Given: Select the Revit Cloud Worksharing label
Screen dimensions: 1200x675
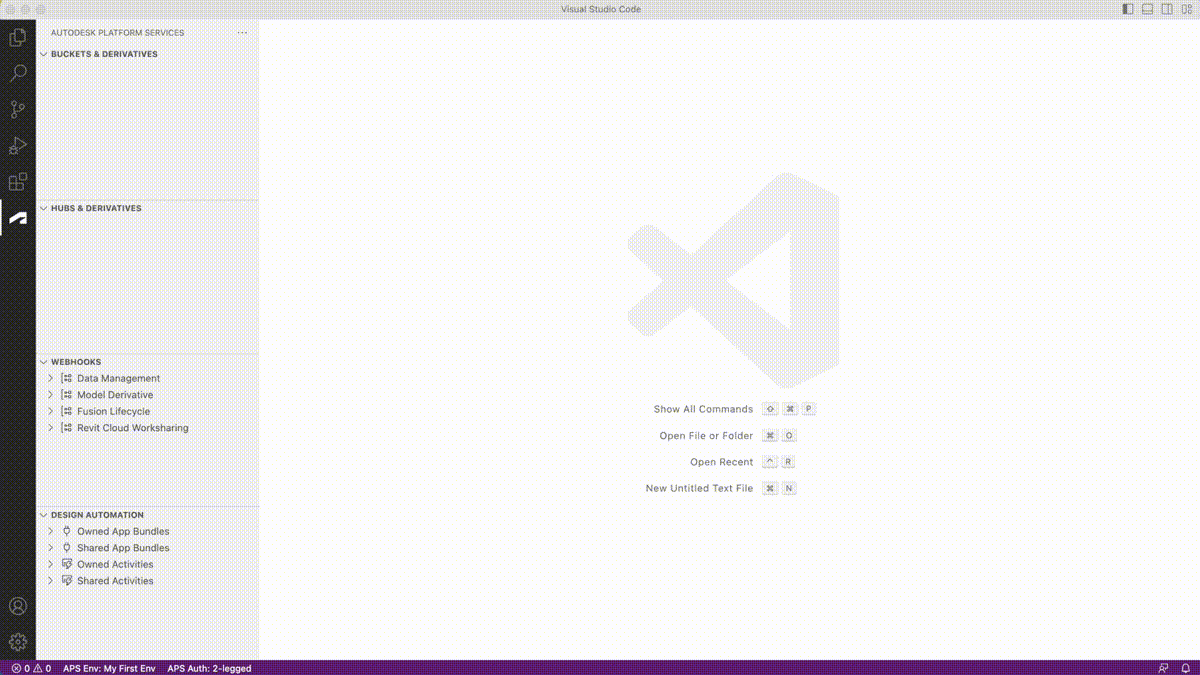Looking at the screenshot, I should pos(132,428).
